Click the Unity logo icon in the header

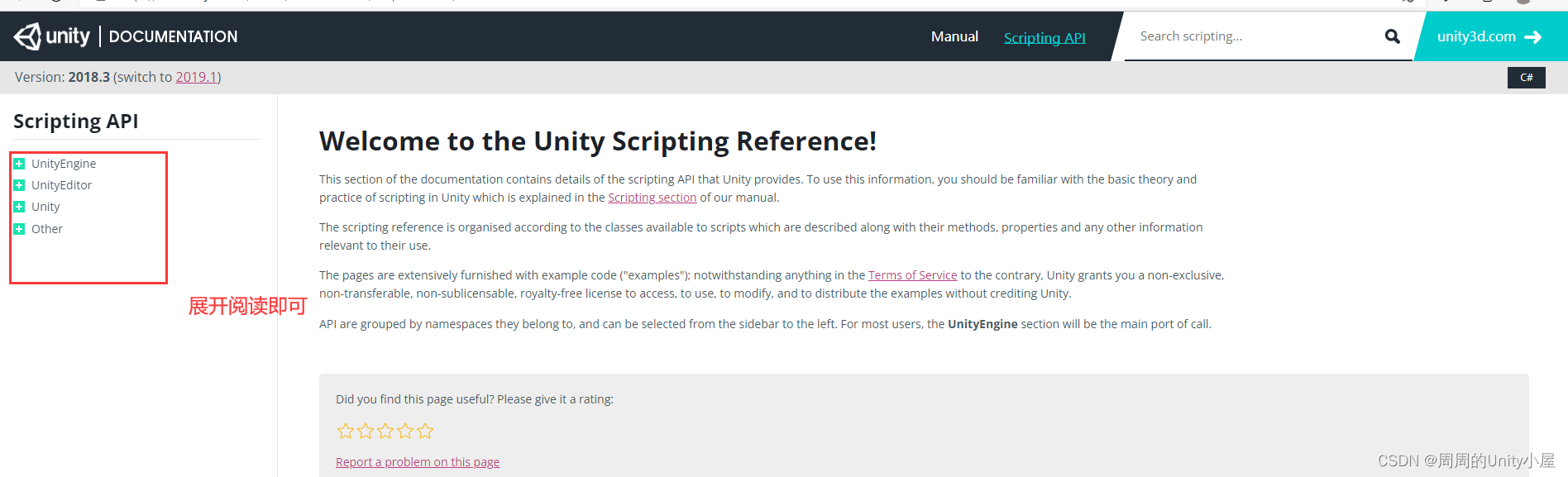[x=27, y=36]
